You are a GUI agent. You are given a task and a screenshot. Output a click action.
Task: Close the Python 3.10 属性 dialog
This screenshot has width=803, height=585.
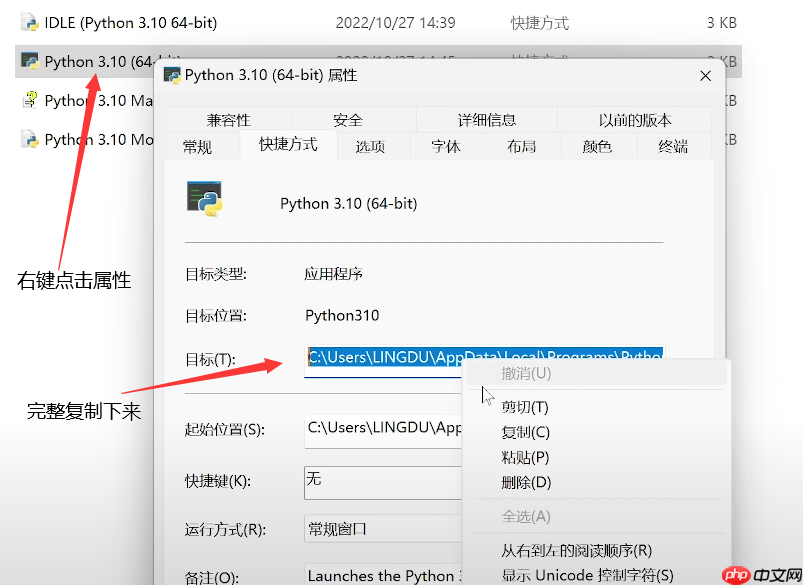tap(705, 76)
